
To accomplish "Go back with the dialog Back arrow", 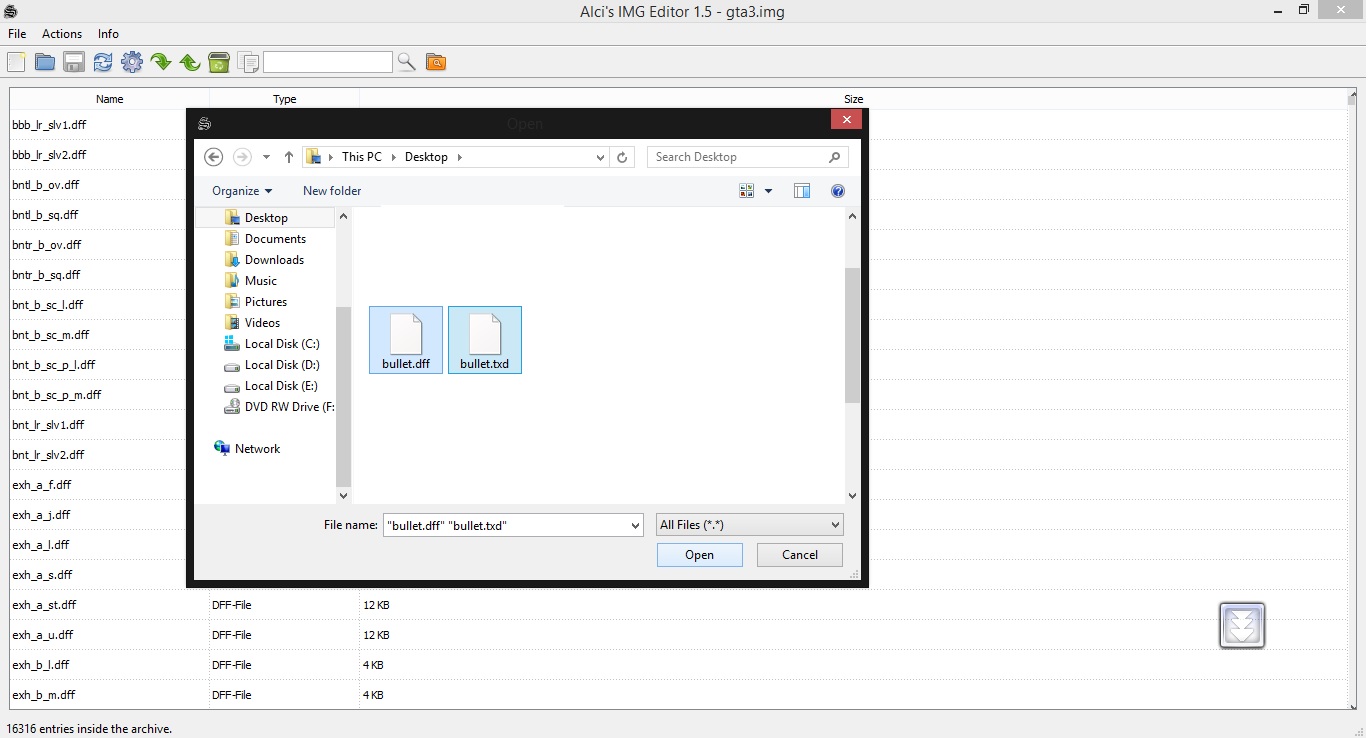I will tap(213, 157).
